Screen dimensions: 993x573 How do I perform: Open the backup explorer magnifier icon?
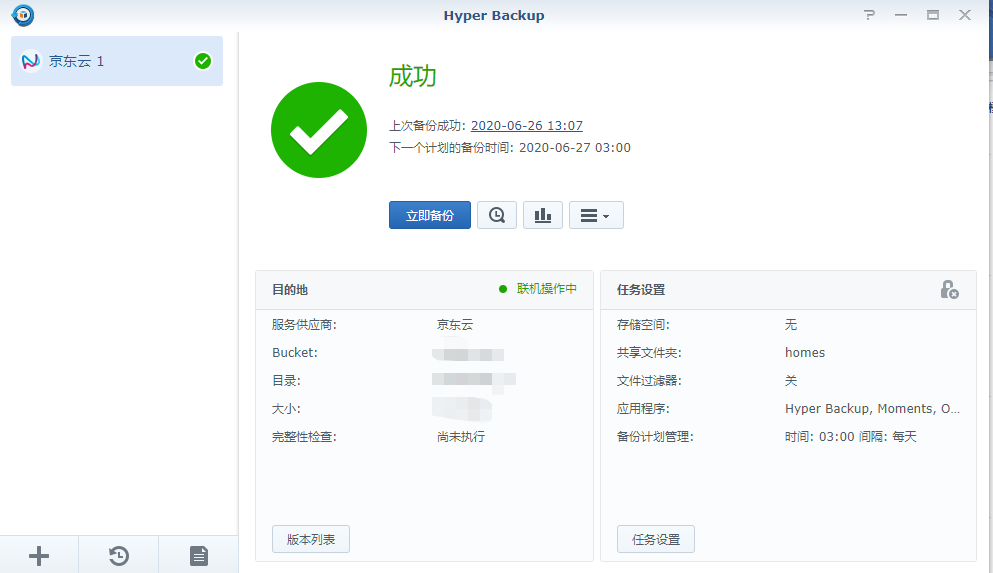[497, 215]
